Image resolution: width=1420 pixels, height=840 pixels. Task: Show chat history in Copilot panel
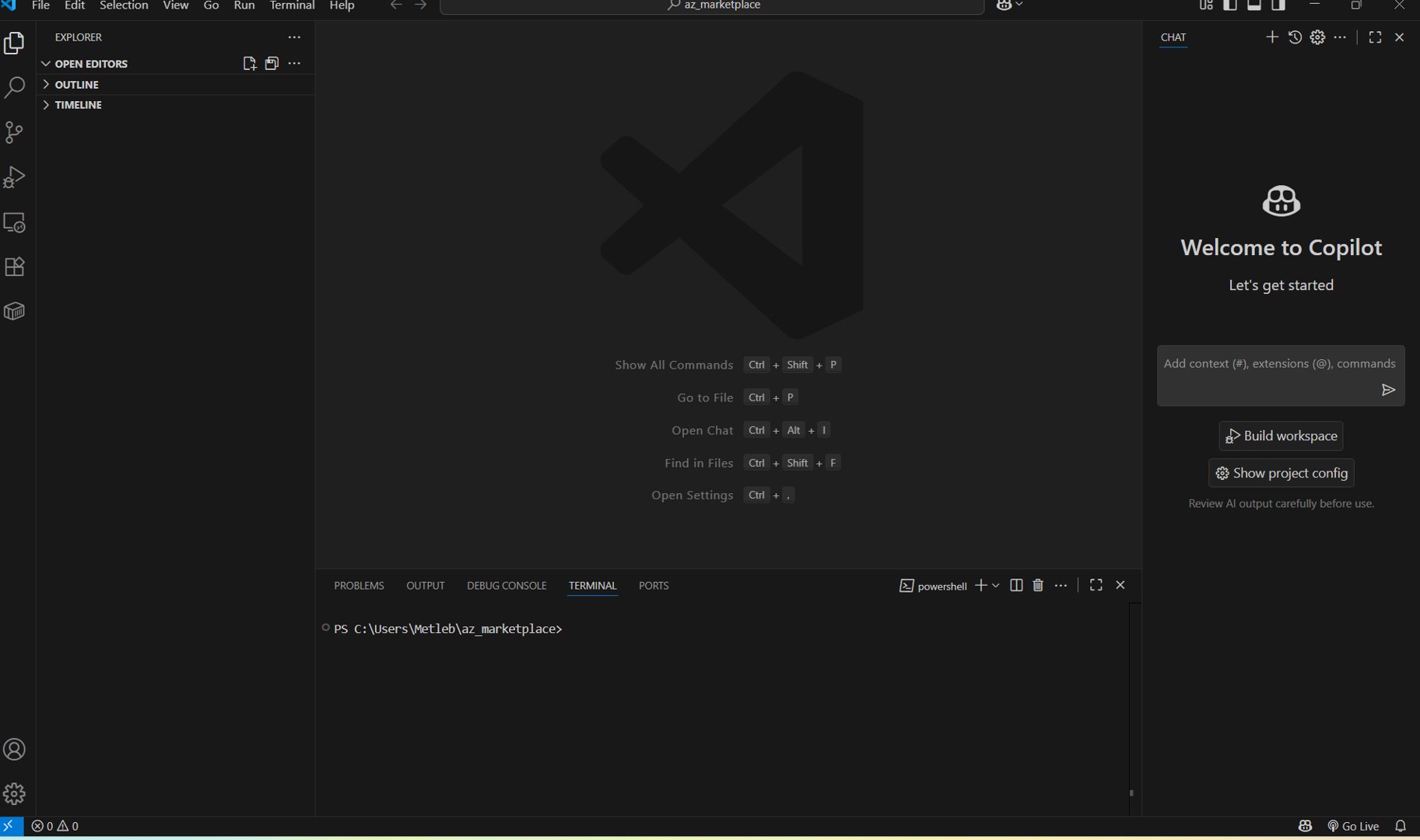[1295, 37]
